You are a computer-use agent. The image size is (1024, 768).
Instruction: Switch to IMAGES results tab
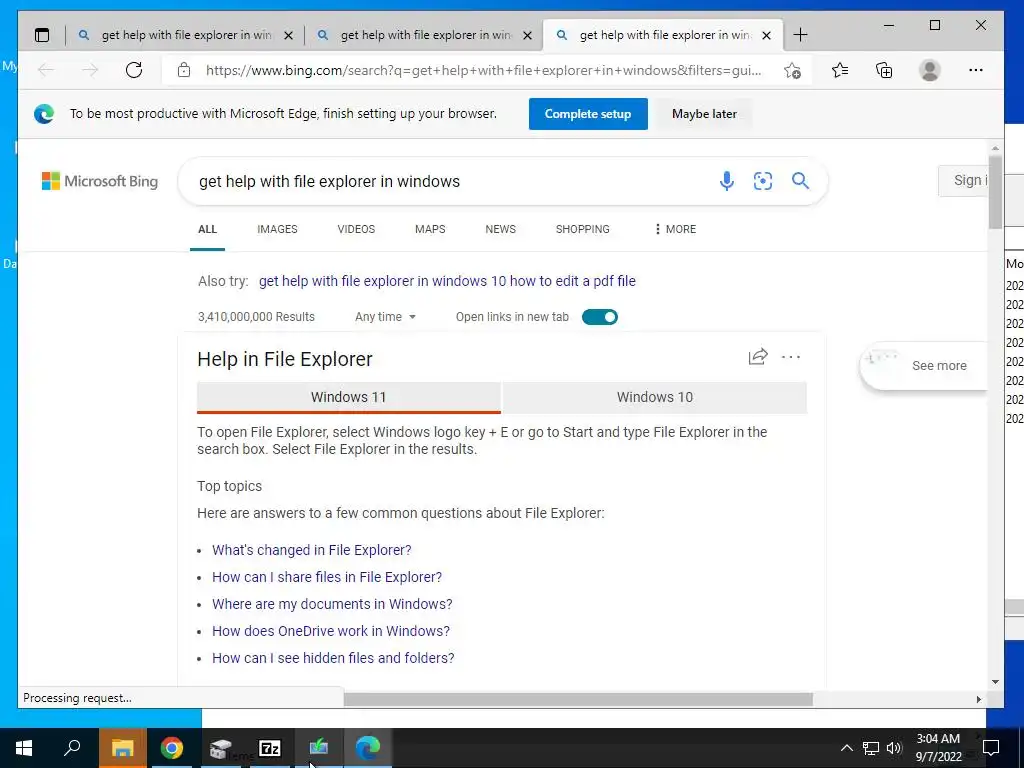click(x=277, y=229)
